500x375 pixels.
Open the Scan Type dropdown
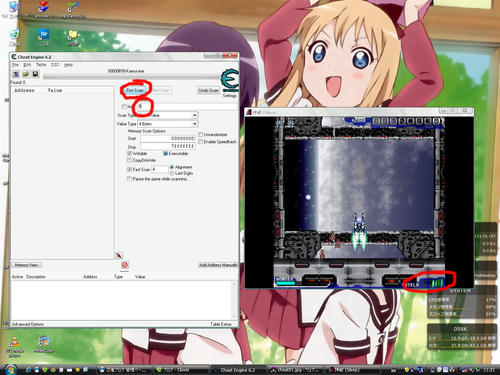168,115
